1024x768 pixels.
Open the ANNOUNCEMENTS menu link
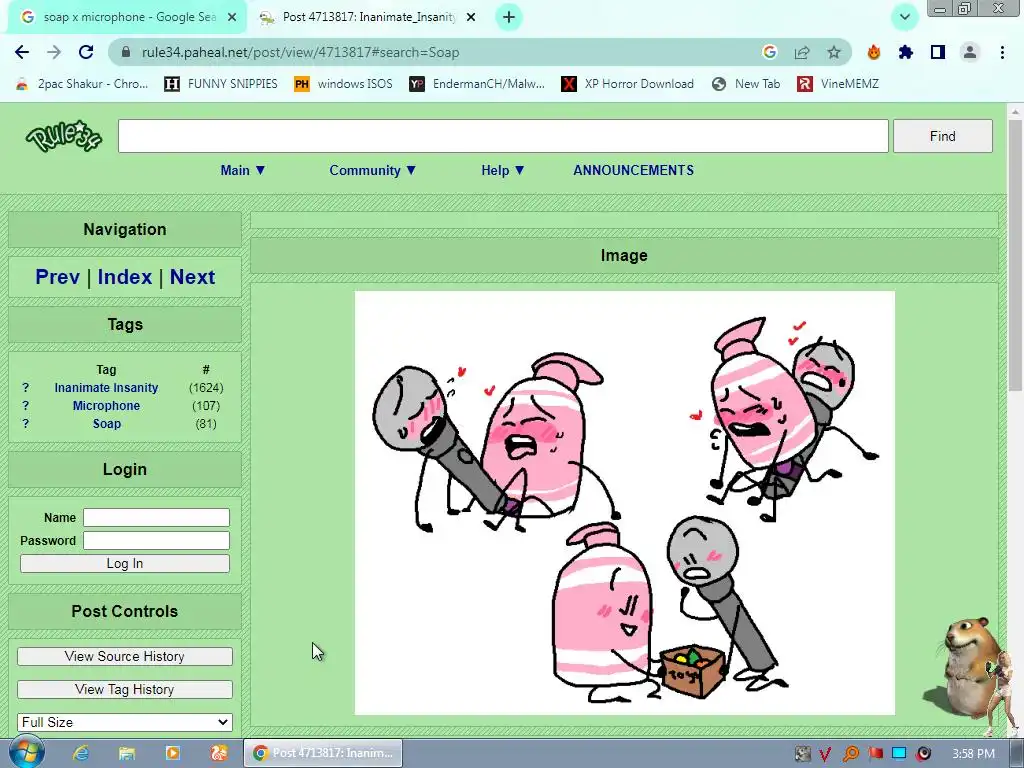click(633, 170)
